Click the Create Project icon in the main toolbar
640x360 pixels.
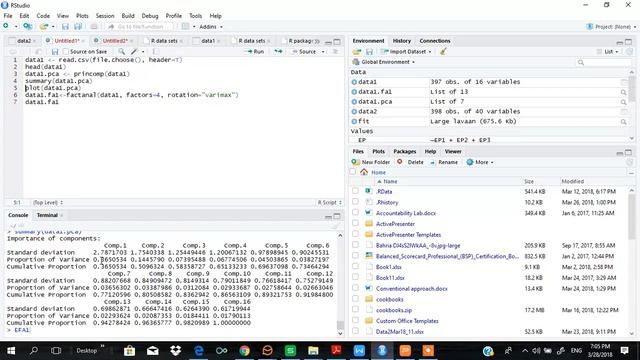pyautogui.click(x=27, y=27)
